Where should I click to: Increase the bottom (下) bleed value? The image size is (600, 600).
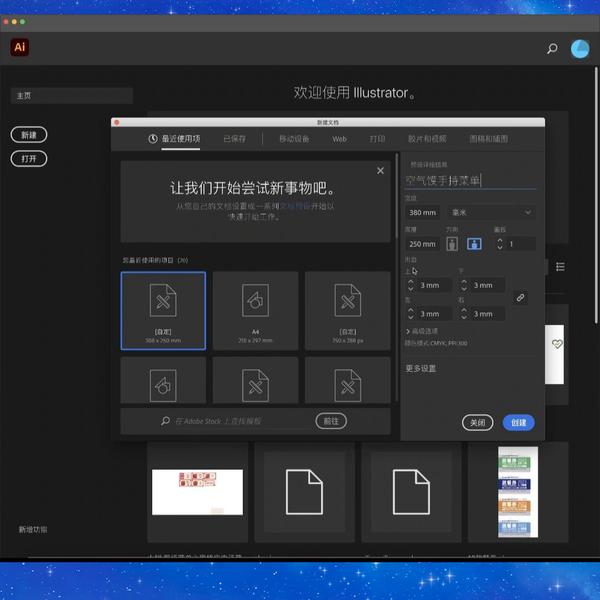[x=464, y=282]
